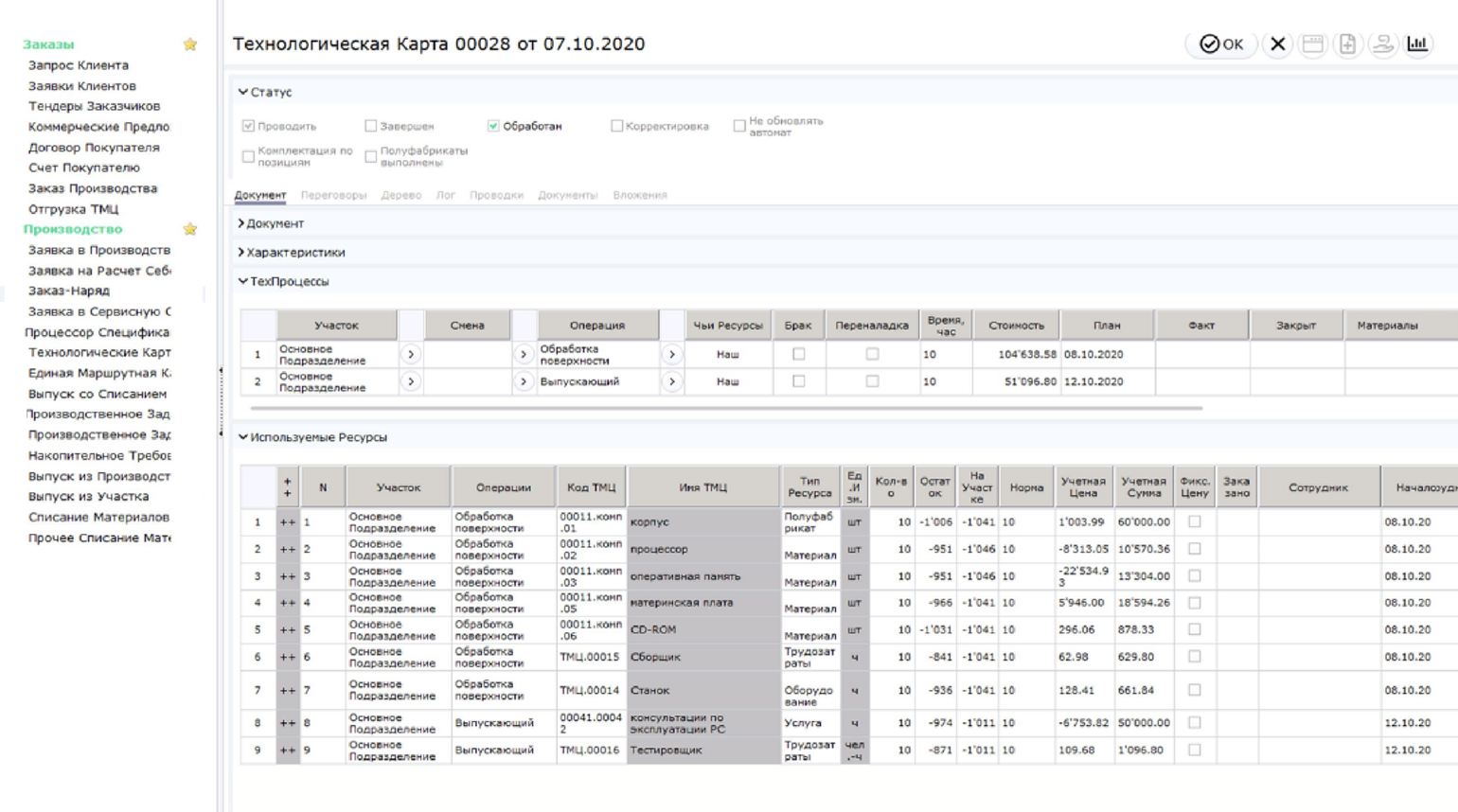The width and height of the screenshot is (1458, 812).
Task: Toggle Полуфабрикаты выполнены checkbox
Action: point(371,156)
